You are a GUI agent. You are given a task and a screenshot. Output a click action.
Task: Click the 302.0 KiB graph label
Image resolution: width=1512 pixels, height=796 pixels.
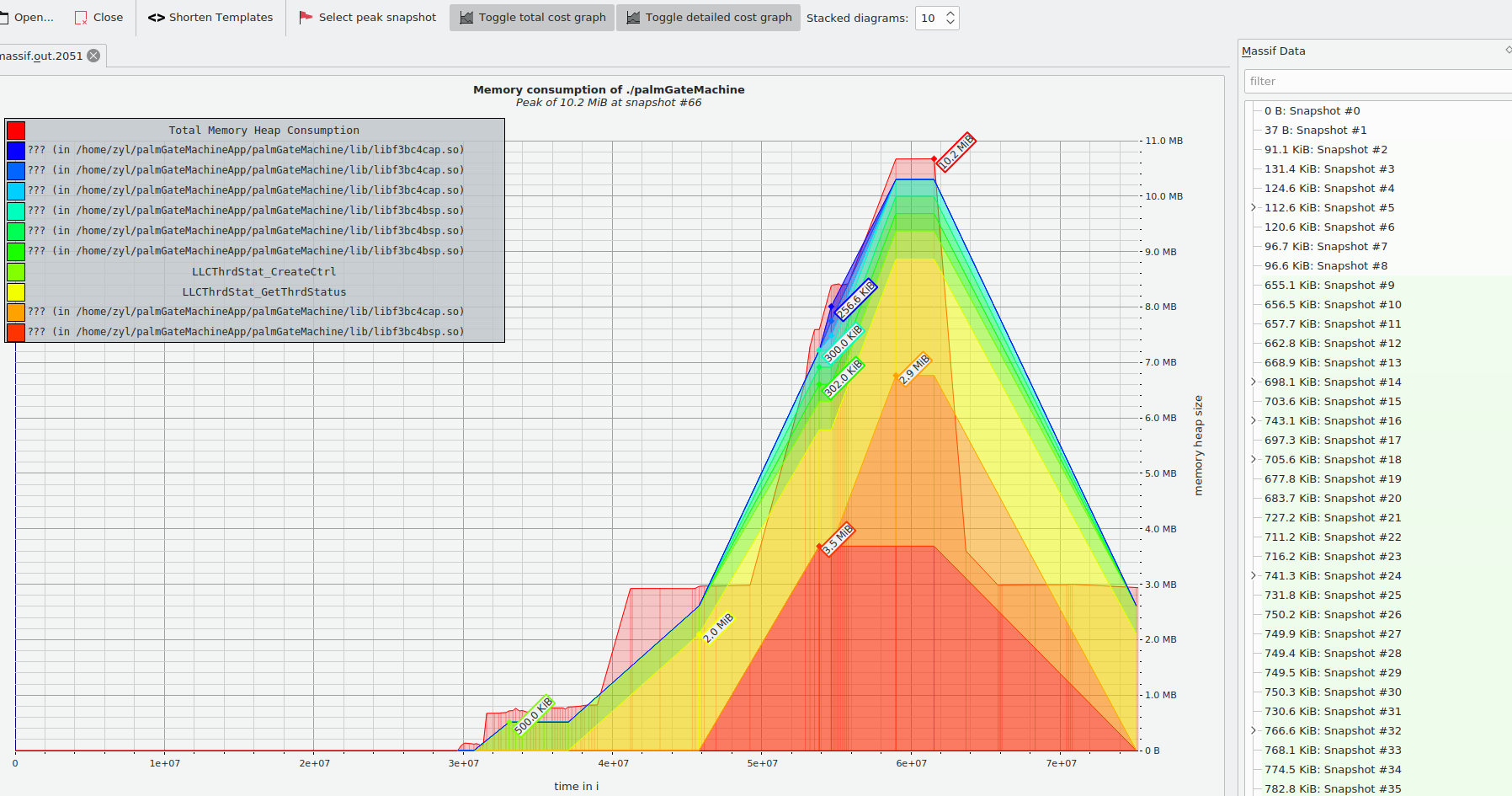[843, 378]
